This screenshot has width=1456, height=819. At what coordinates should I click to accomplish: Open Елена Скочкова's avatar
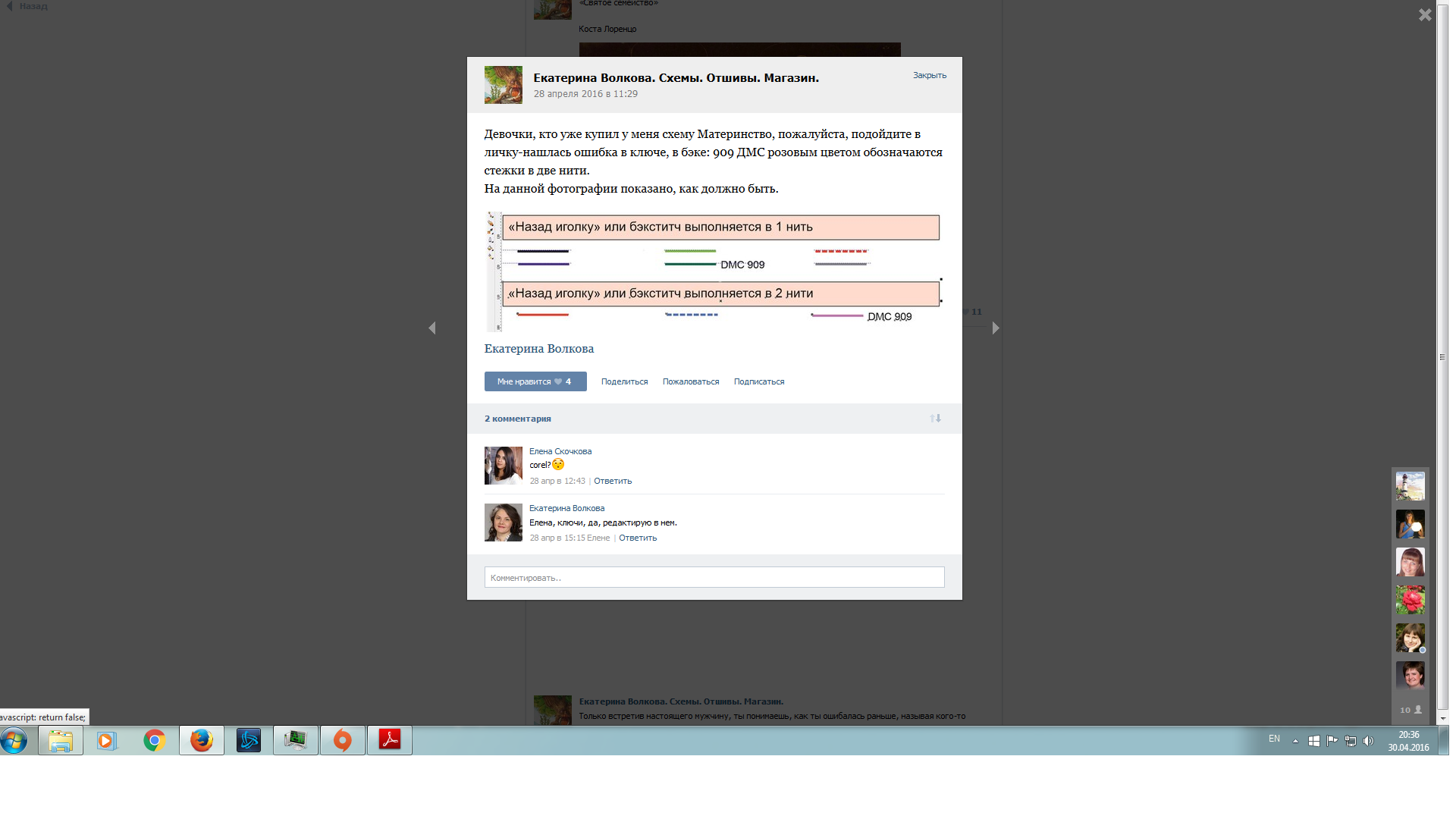tap(503, 465)
